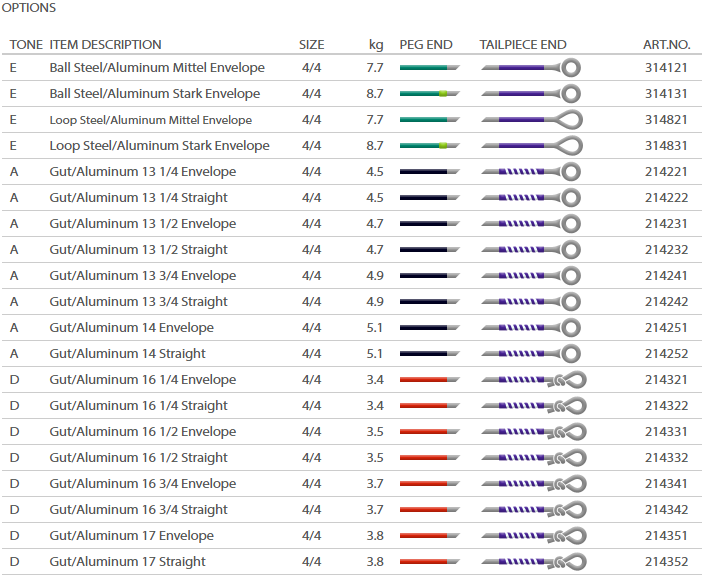Click red peg end swatch for 214321

[430, 380]
